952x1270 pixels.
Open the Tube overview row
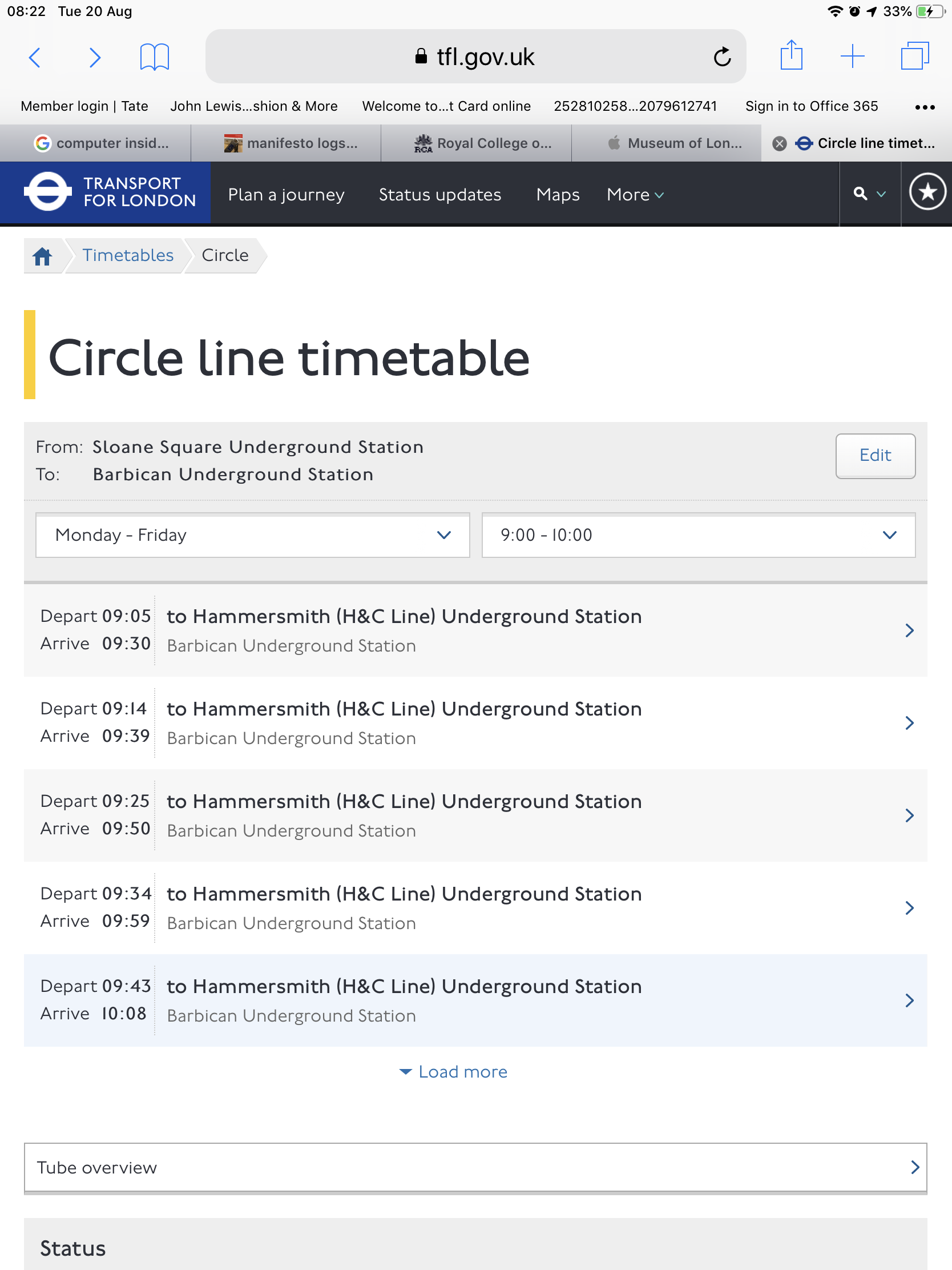click(x=475, y=1168)
